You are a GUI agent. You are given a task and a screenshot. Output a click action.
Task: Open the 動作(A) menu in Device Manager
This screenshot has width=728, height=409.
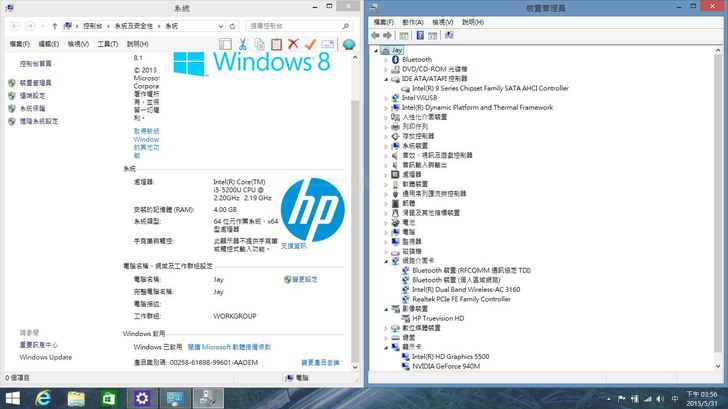tap(413, 21)
